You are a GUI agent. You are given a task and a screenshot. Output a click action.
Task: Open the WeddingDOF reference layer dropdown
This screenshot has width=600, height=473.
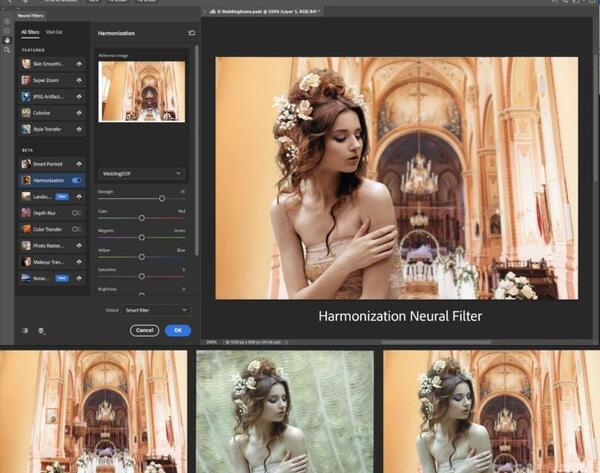tap(142, 173)
